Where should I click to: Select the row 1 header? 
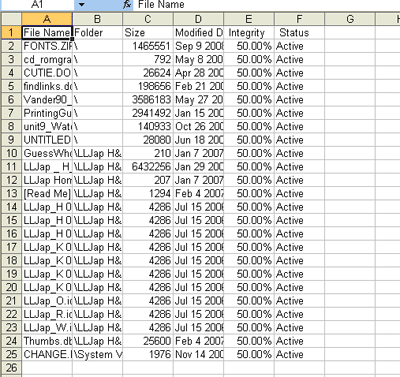coord(11,33)
